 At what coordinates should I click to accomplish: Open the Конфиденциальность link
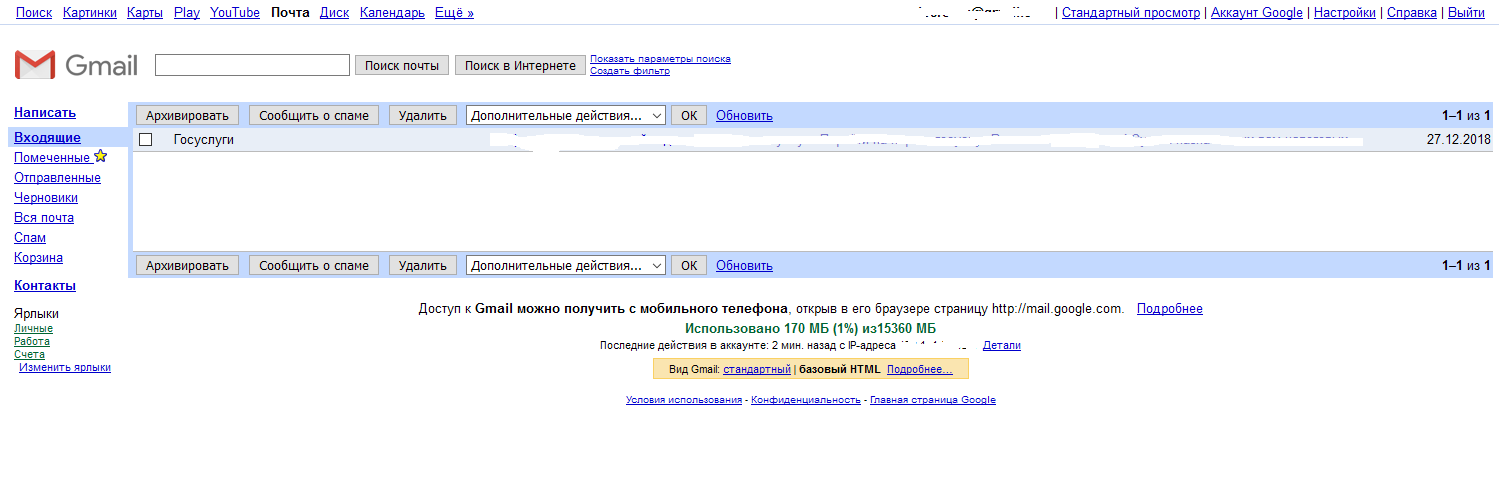click(x=806, y=400)
